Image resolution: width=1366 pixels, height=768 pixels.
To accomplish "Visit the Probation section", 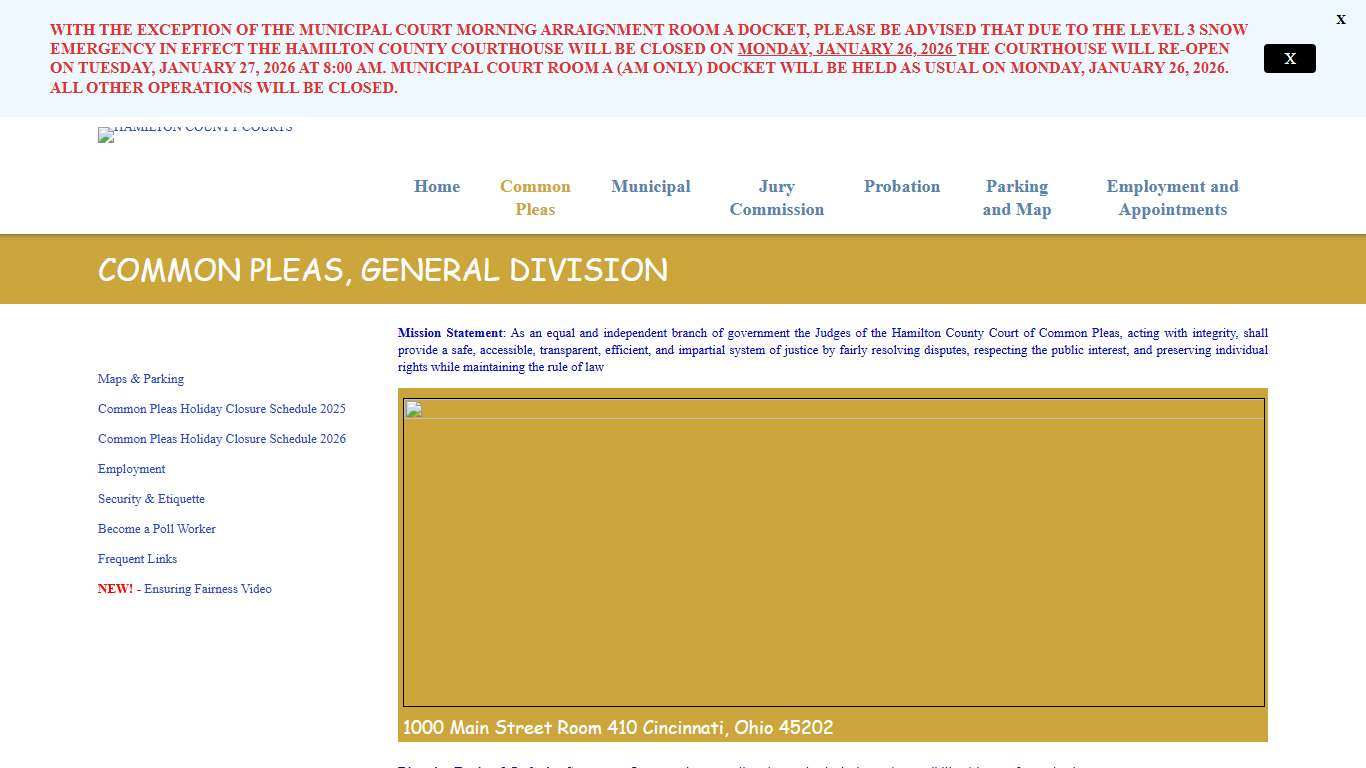I will pos(901,187).
